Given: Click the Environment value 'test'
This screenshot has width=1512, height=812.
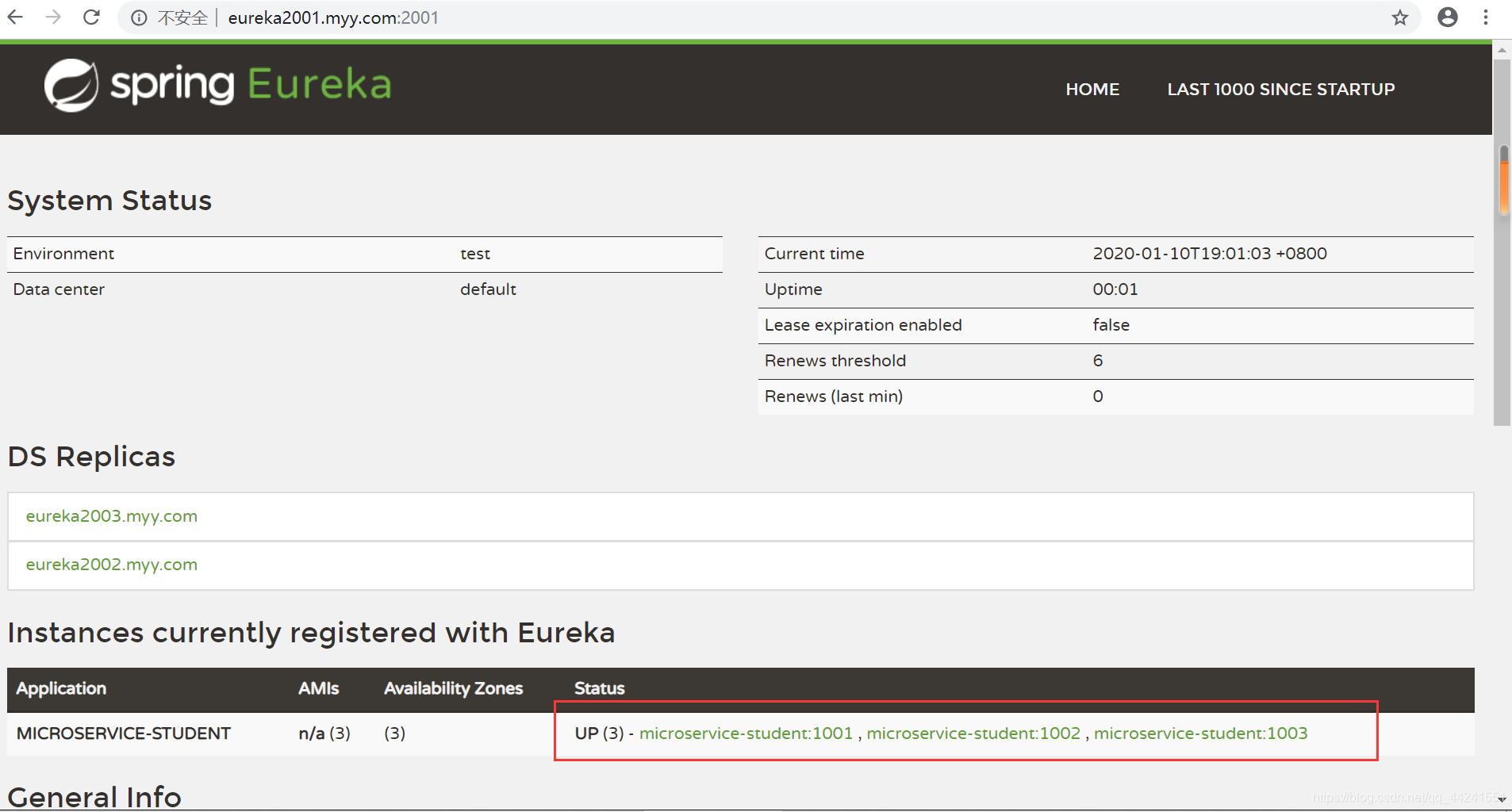Looking at the screenshot, I should (x=475, y=254).
